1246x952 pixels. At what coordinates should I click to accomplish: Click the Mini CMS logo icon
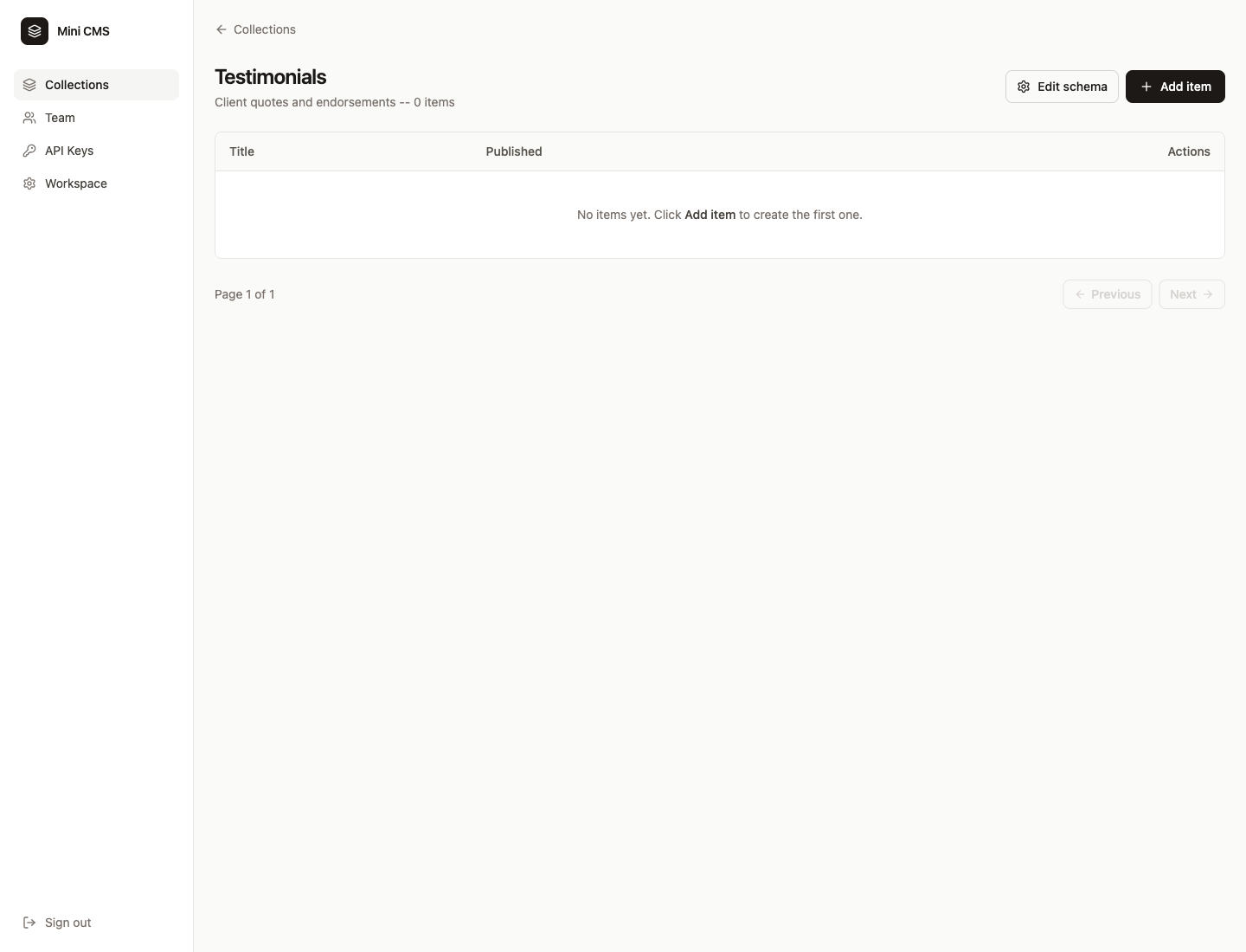point(33,30)
